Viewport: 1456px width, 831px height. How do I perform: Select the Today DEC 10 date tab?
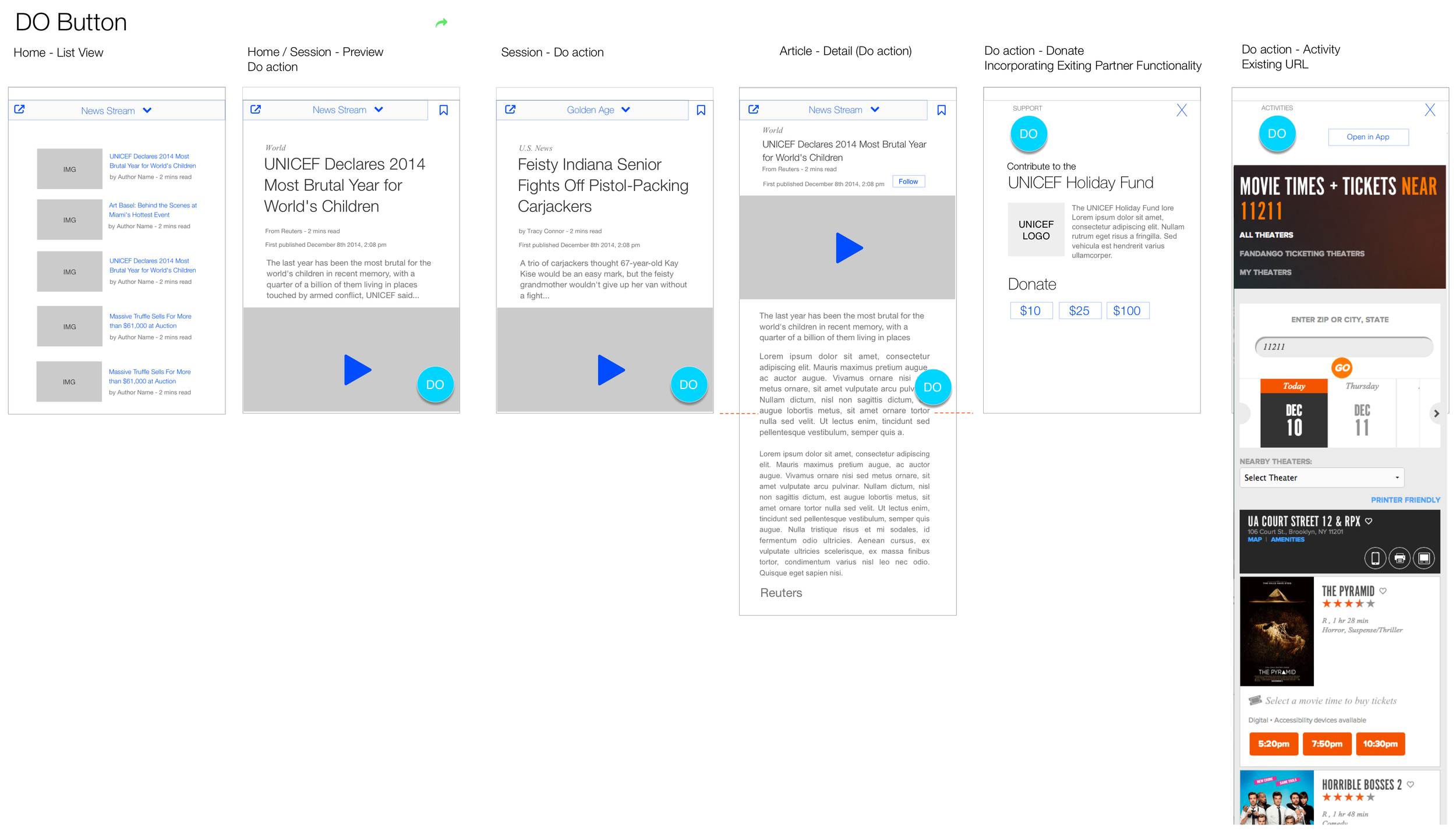click(x=1294, y=413)
